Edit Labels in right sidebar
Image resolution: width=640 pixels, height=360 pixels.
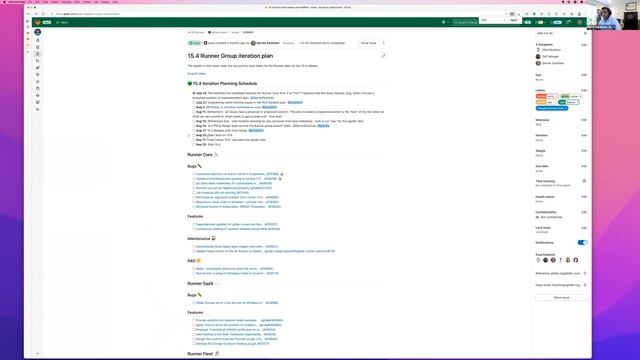(584, 90)
